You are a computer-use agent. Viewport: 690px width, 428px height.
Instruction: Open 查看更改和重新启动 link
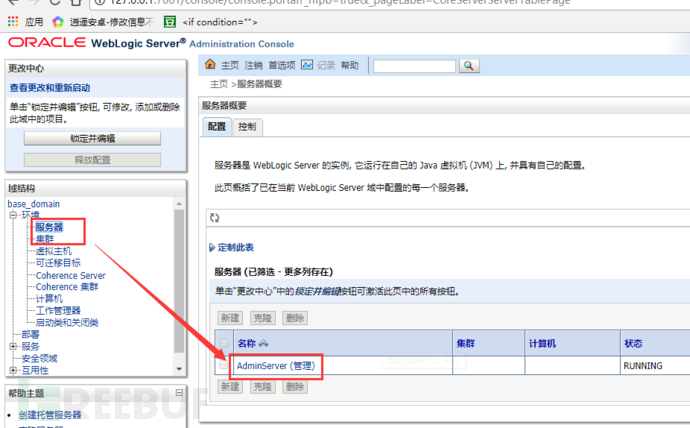(50, 88)
